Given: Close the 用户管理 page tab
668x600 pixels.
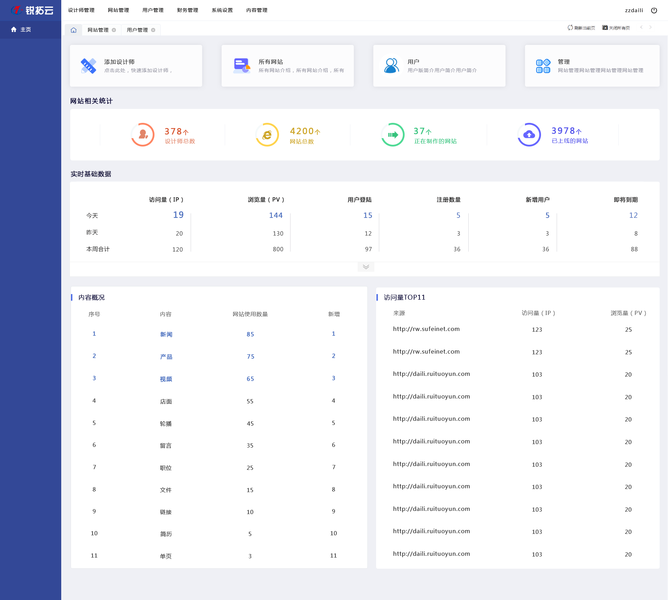Looking at the screenshot, I should pyautogui.click(x=153, y=30).
